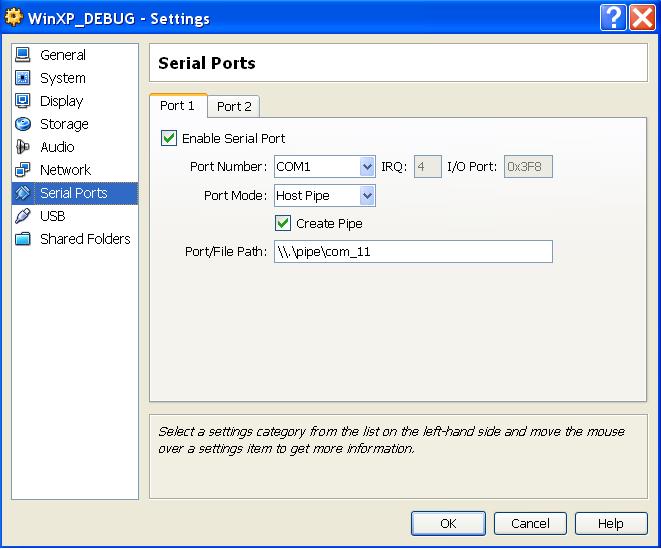Screen dimensions: 661x550
Task: Open the Shared Folders folder icon
Action: click(23, 239)
